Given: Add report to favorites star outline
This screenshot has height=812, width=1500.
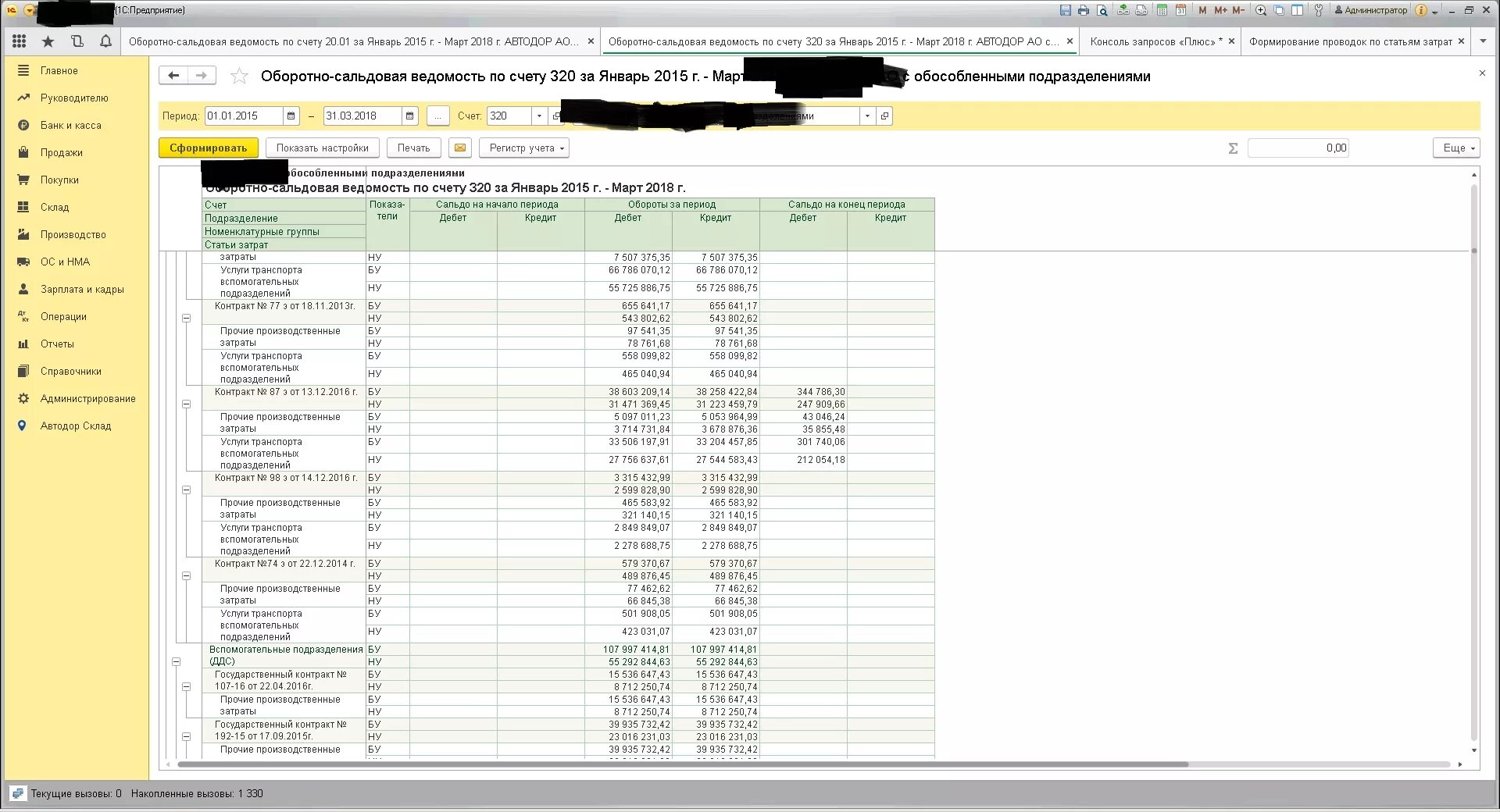Looking at the screenshot, I should [239, 76].
